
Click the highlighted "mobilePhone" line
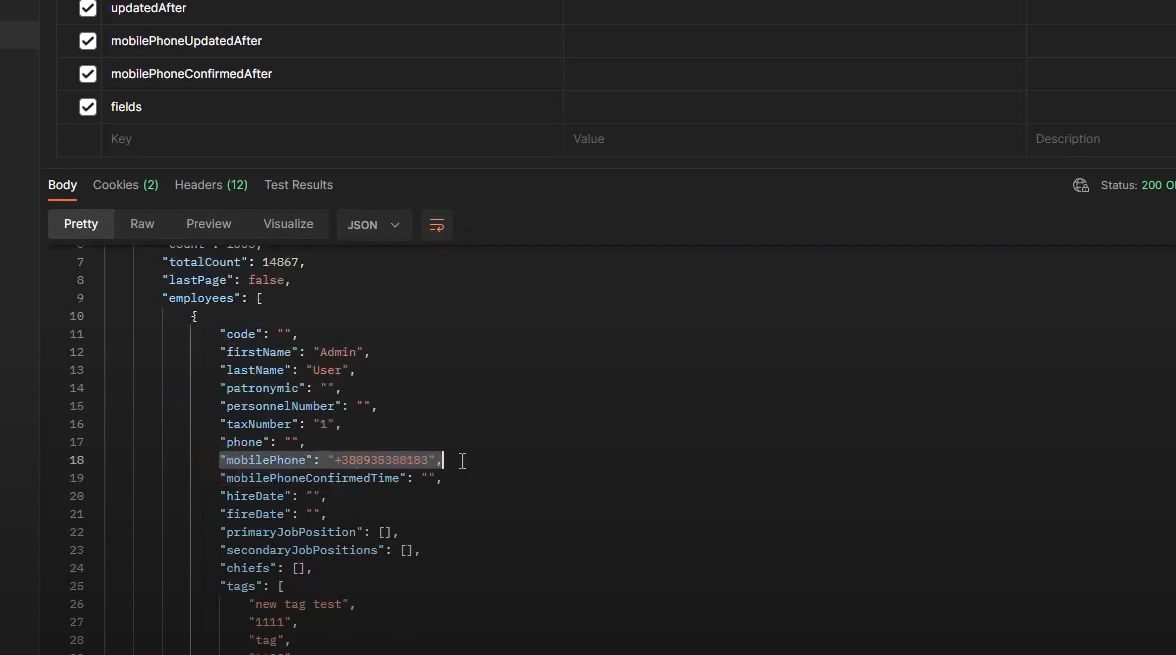click(x=331, y=461)
